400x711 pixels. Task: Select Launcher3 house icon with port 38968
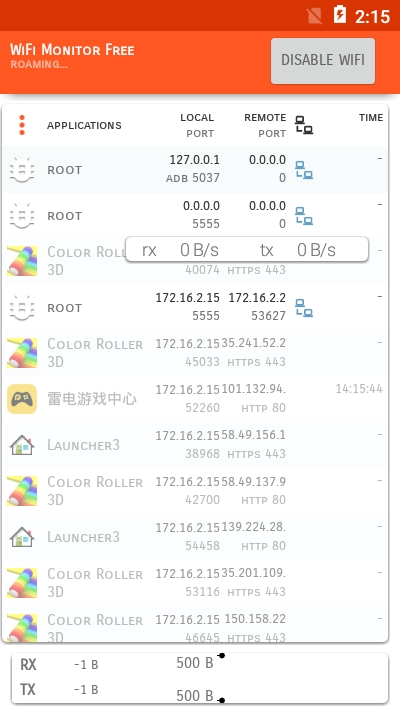point(22,445)
